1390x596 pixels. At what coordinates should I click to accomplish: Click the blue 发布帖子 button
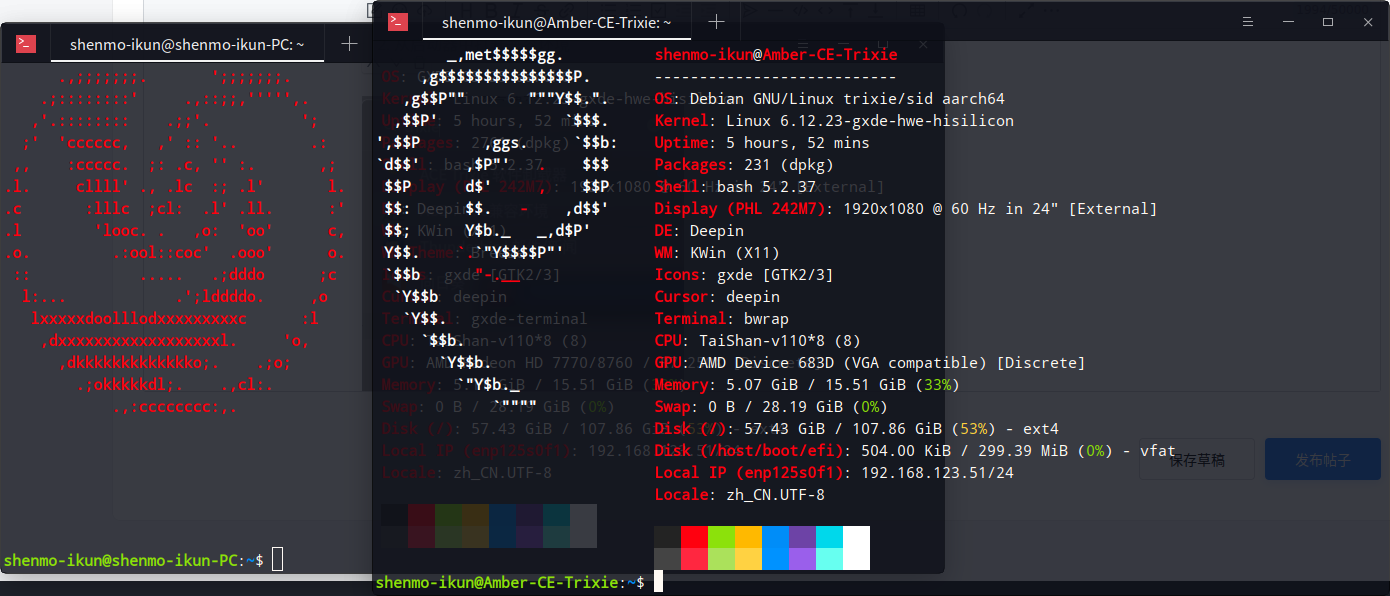click(x=1323, y=460)
